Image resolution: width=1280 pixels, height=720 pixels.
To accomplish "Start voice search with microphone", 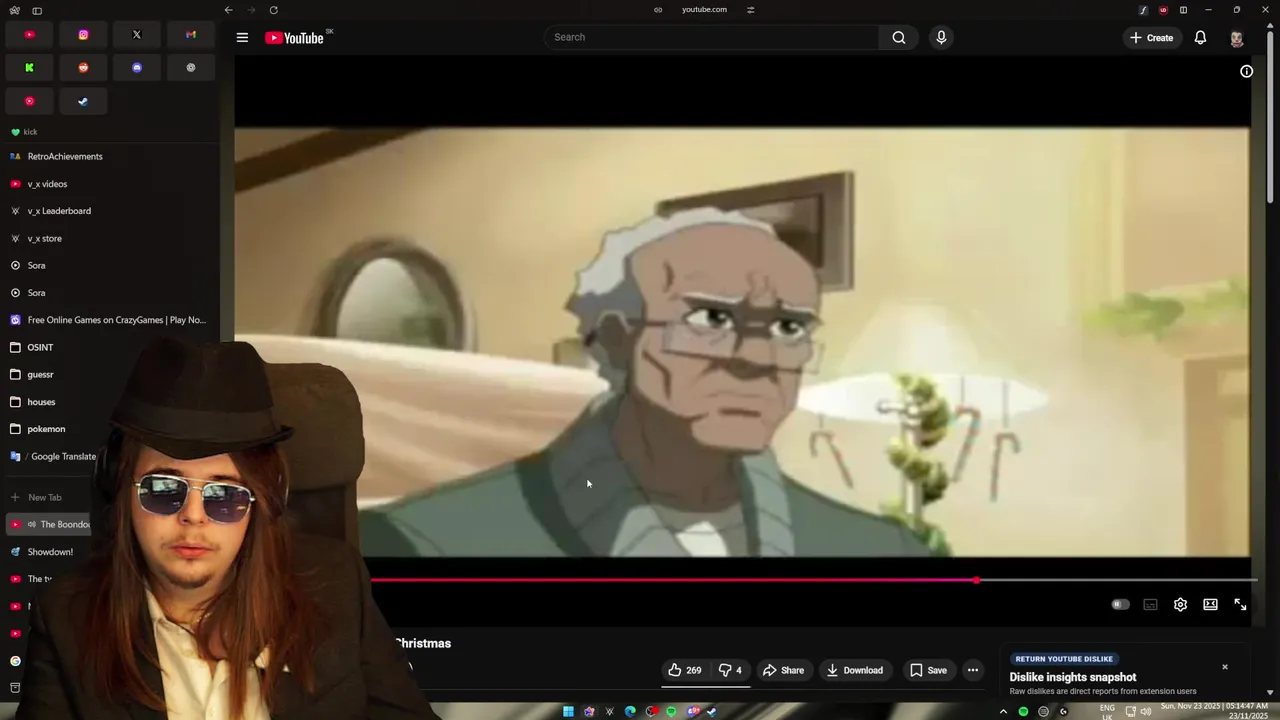I will point(941,37).
